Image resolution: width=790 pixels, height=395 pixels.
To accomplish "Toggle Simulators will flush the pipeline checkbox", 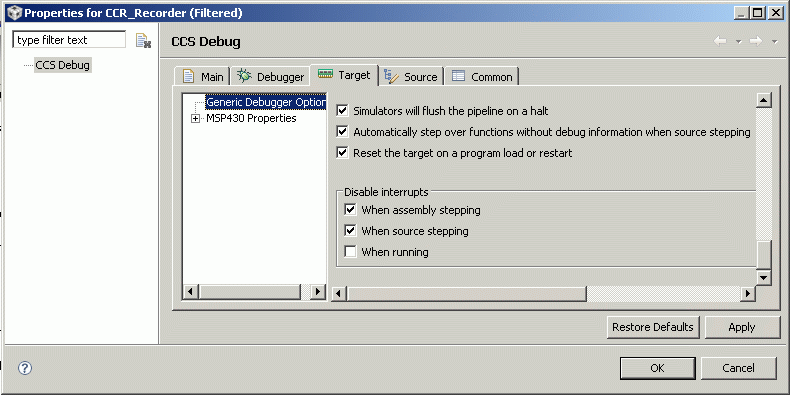I will click(343, 110).
